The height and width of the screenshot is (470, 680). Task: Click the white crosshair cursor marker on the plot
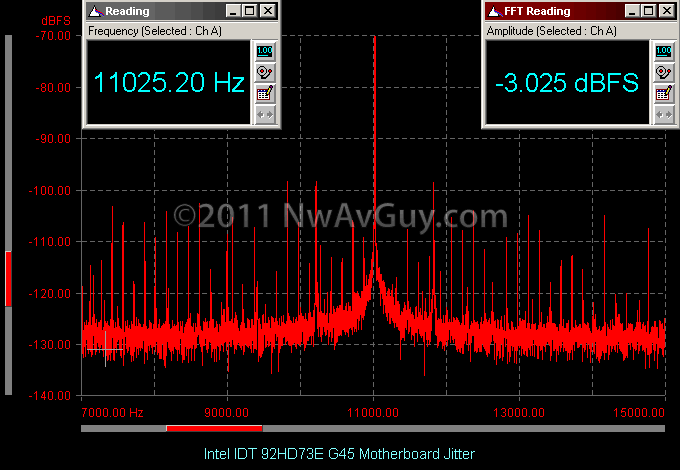[x=105, y=349]
